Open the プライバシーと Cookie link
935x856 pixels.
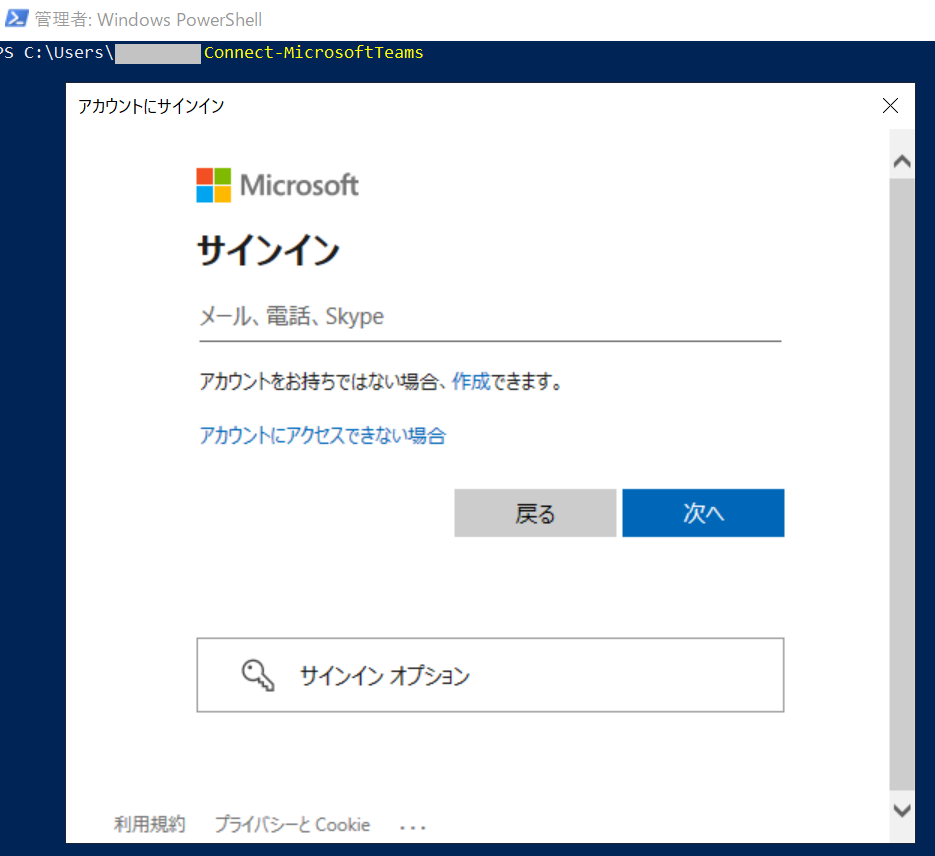pos(292,824)
